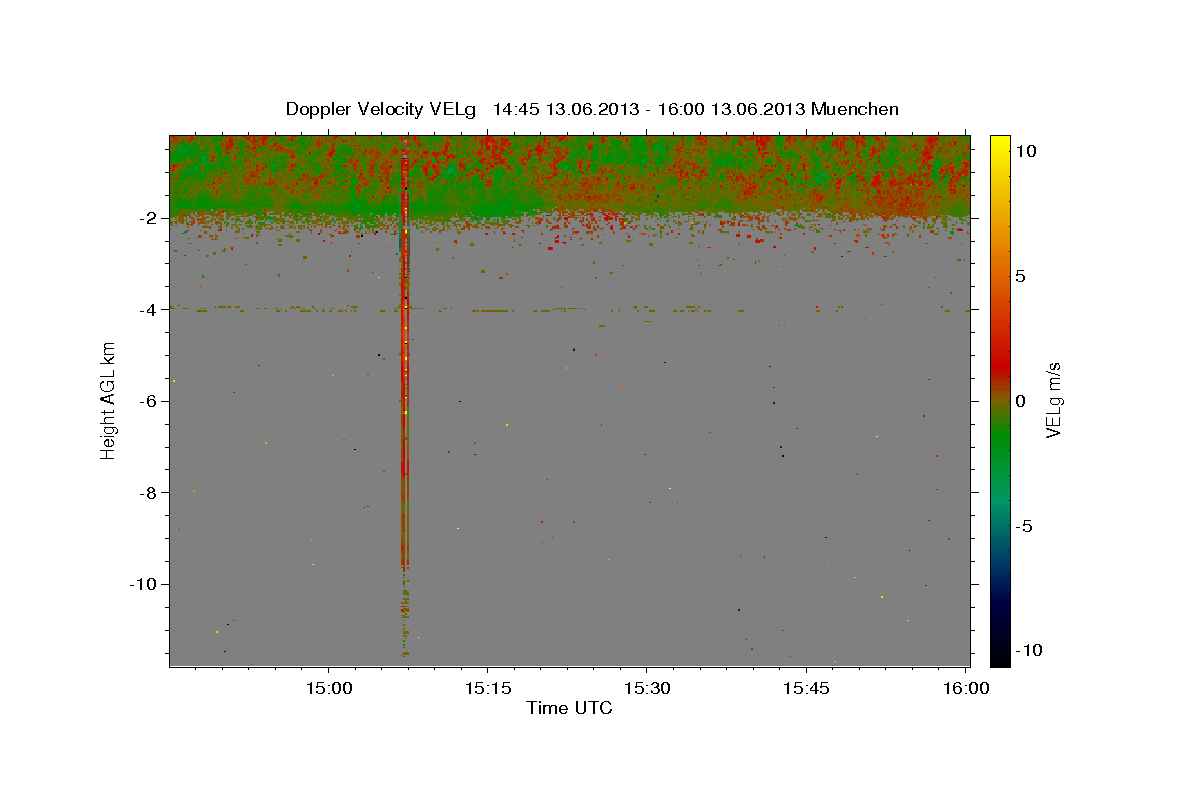Pick the yellow top of the colorbar

[x=999, y=145]
